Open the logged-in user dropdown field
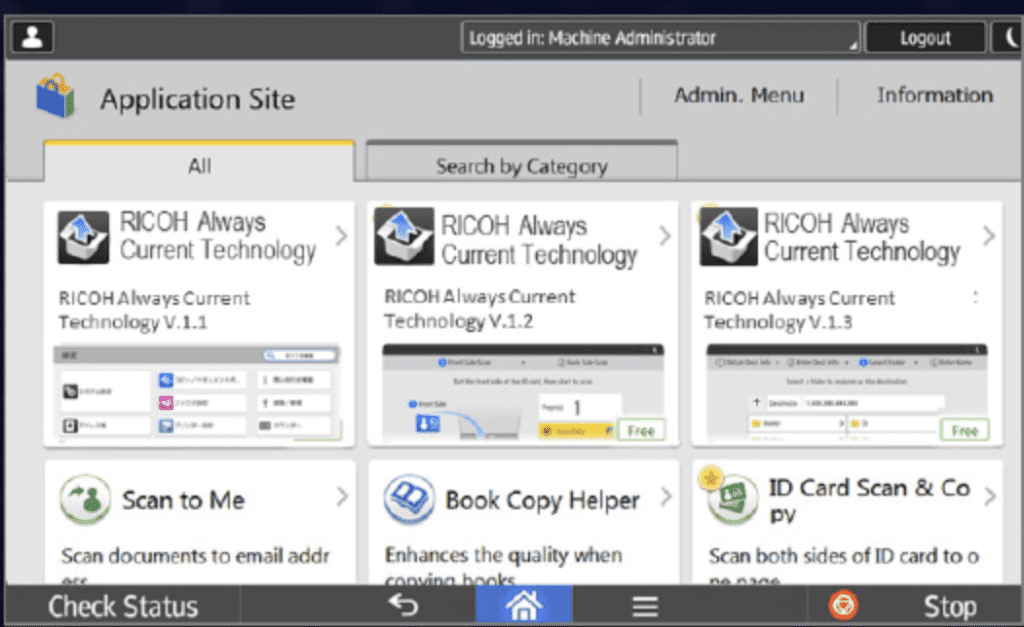 point(660,37)
